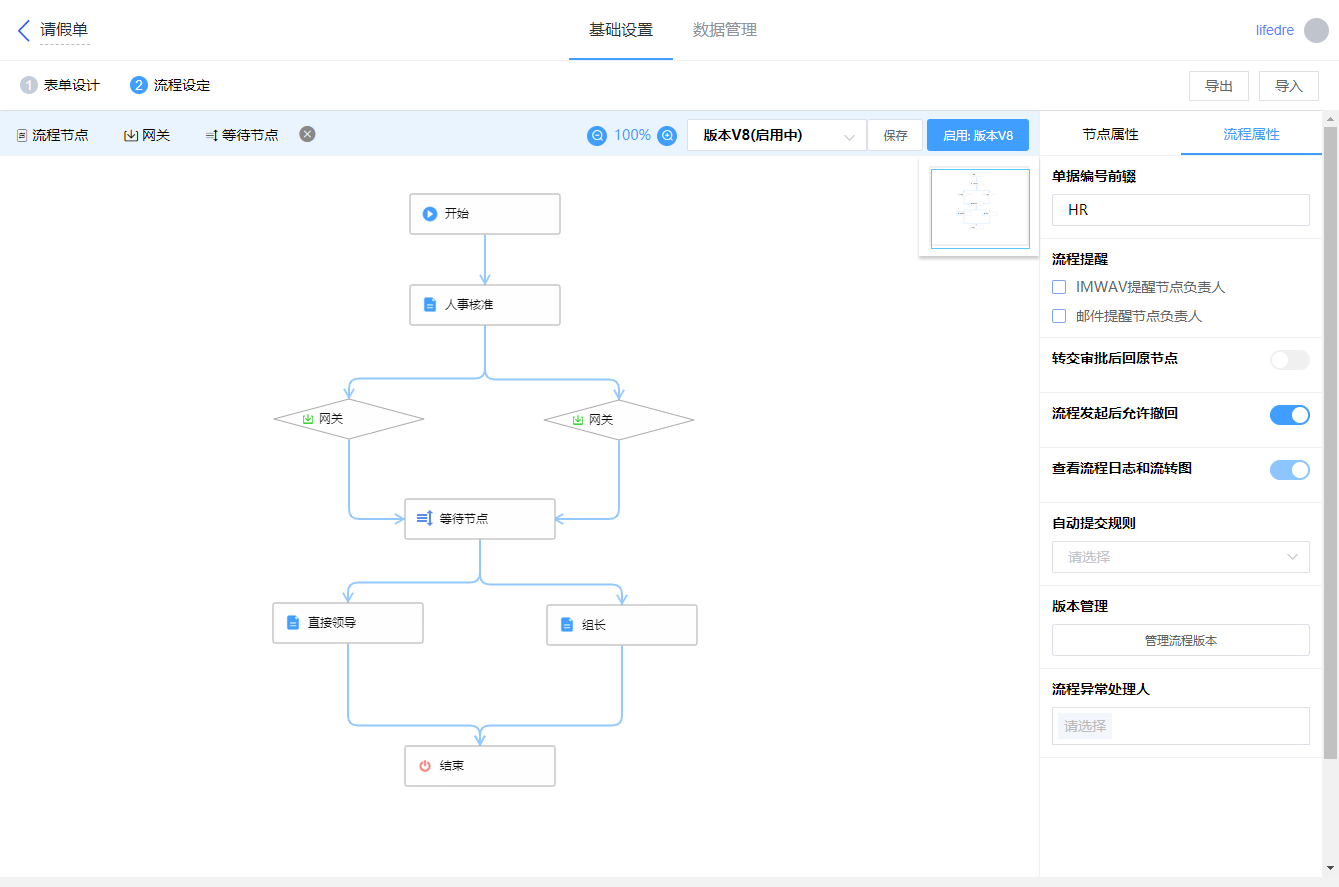Select the 流程节点 tool in toolbar
The image size is (1339, 887).
tap(52, 135)
